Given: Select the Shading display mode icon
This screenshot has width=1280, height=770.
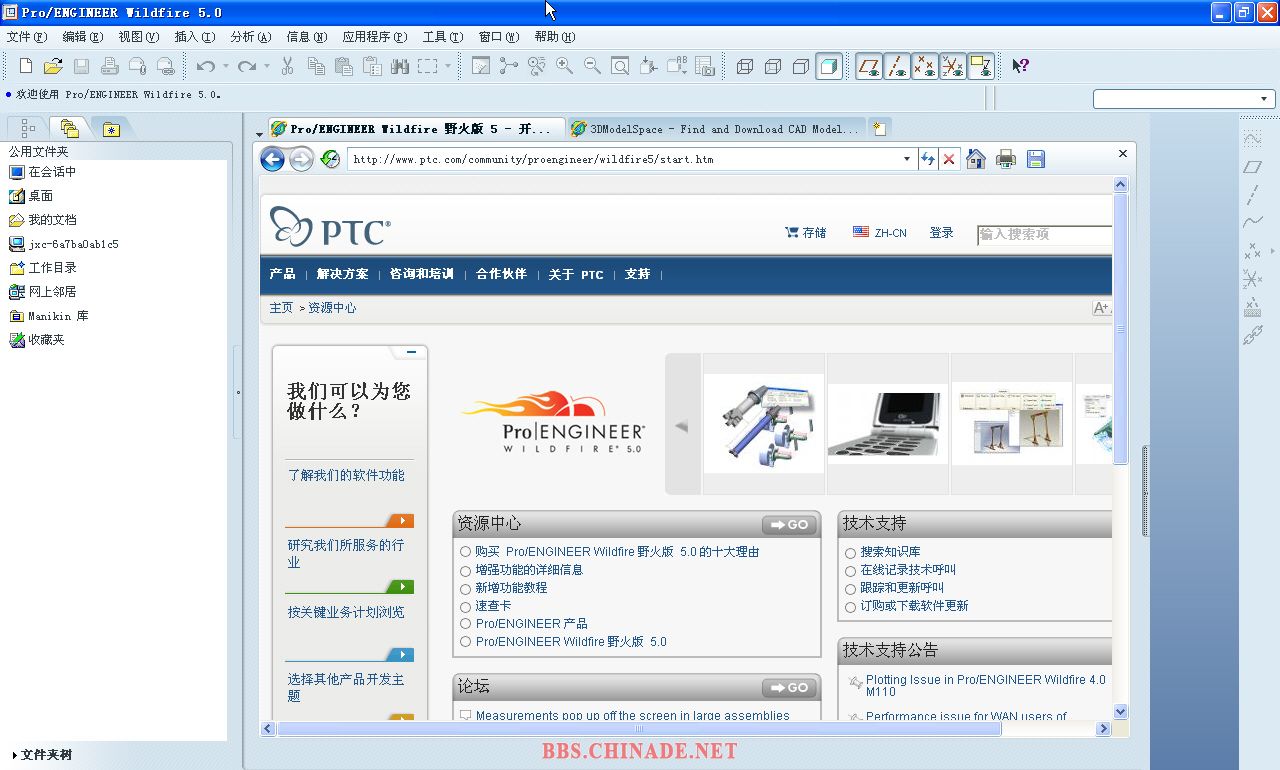Looking at the screenshot, I should (829, 66).
